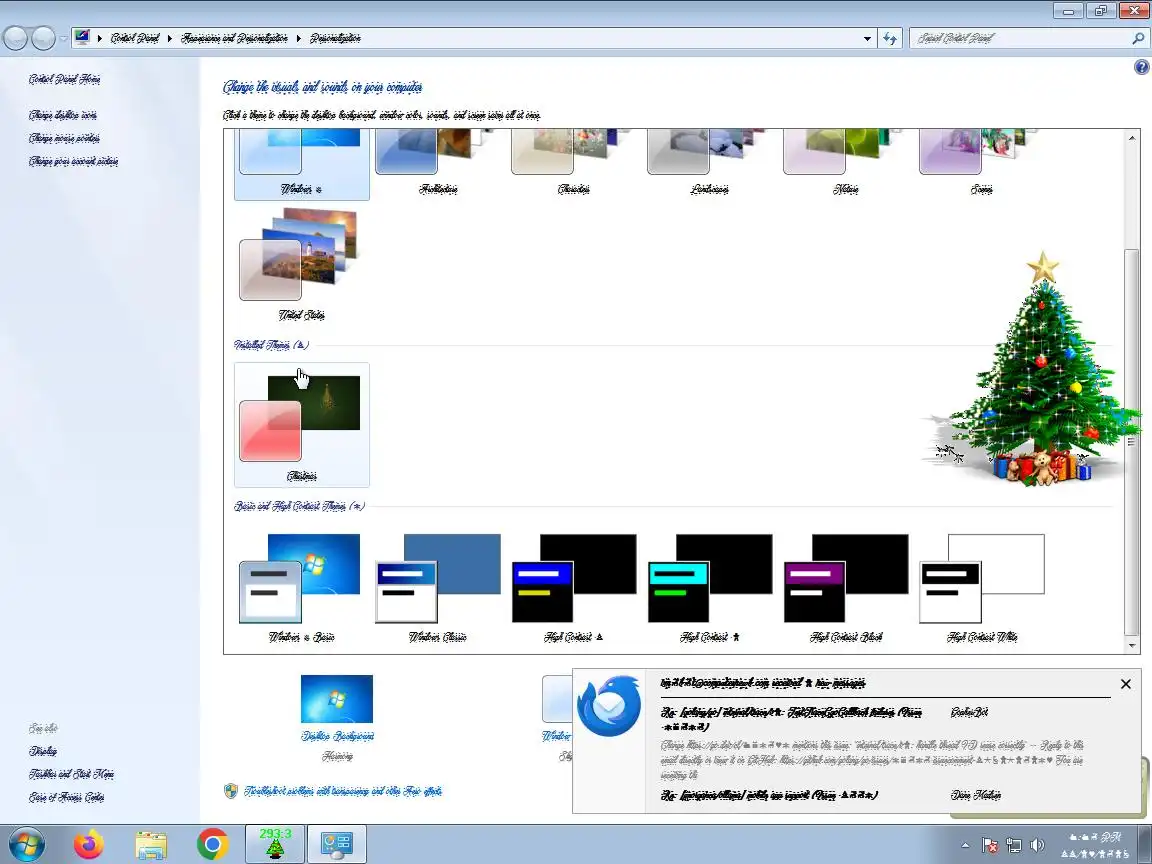Open Desktop Background settings icon
Viewport: 1152px width, 864px height.
(336, 699)
